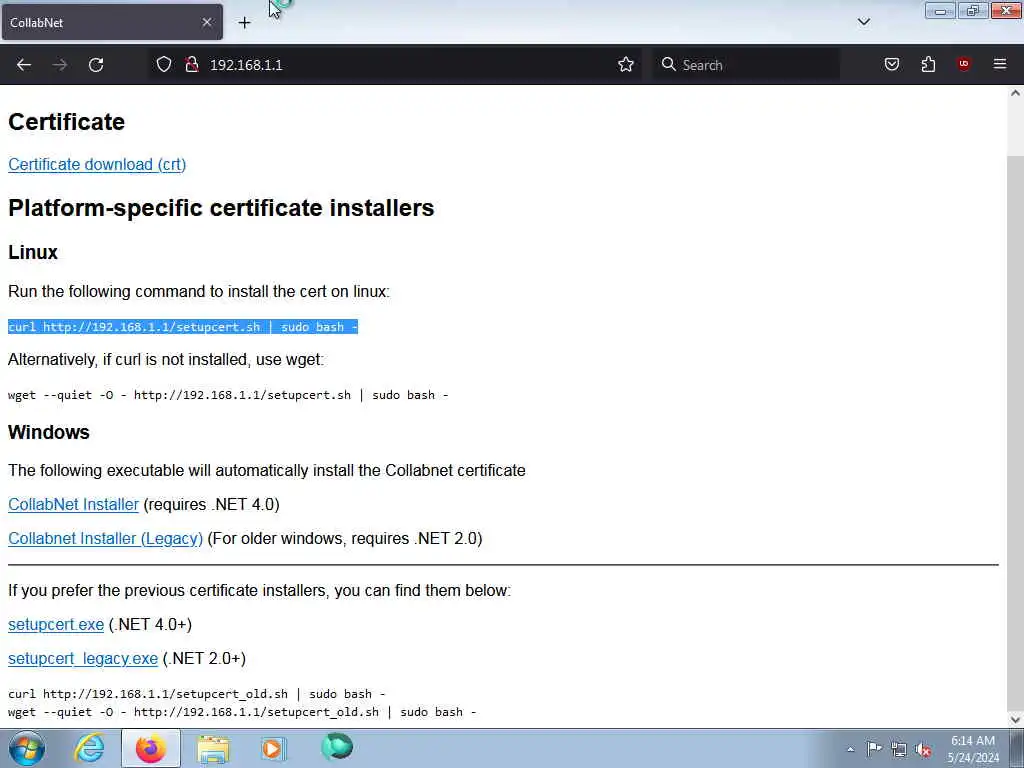The width and height of the screenshot is (1024, 768).
Task: Click the curl setupcert_old.sh command line
Action: 197,694
